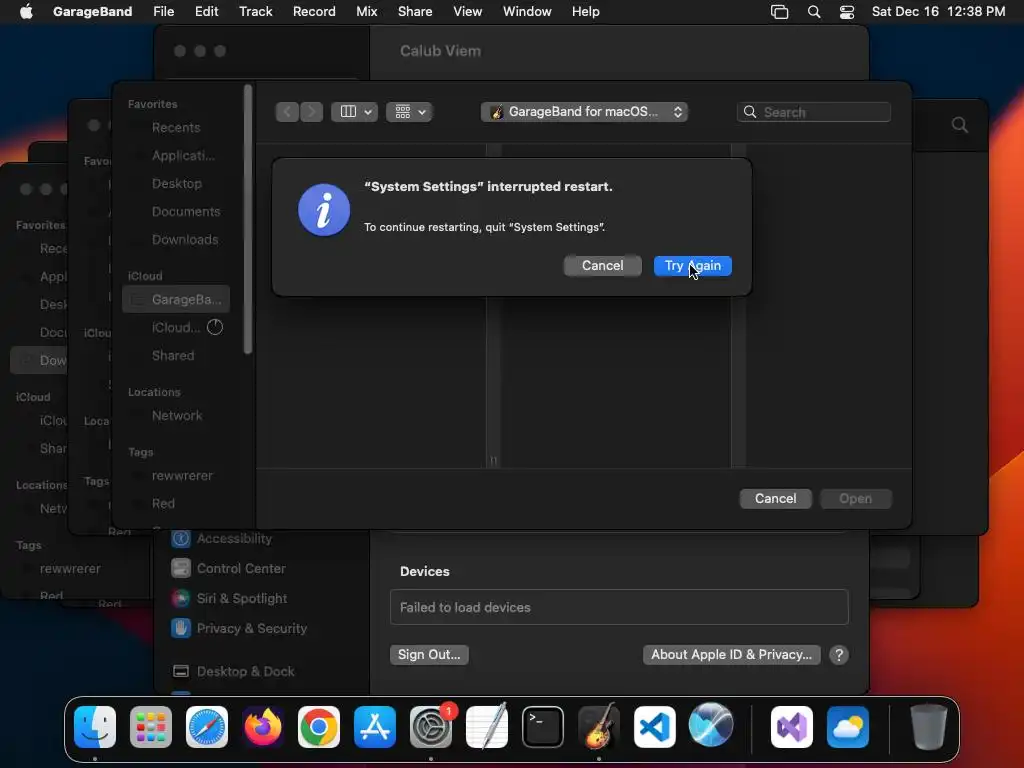This screenshot has height=768, width=1024.
Task: Open the GarageBand app menu
Action: (92, 12)
